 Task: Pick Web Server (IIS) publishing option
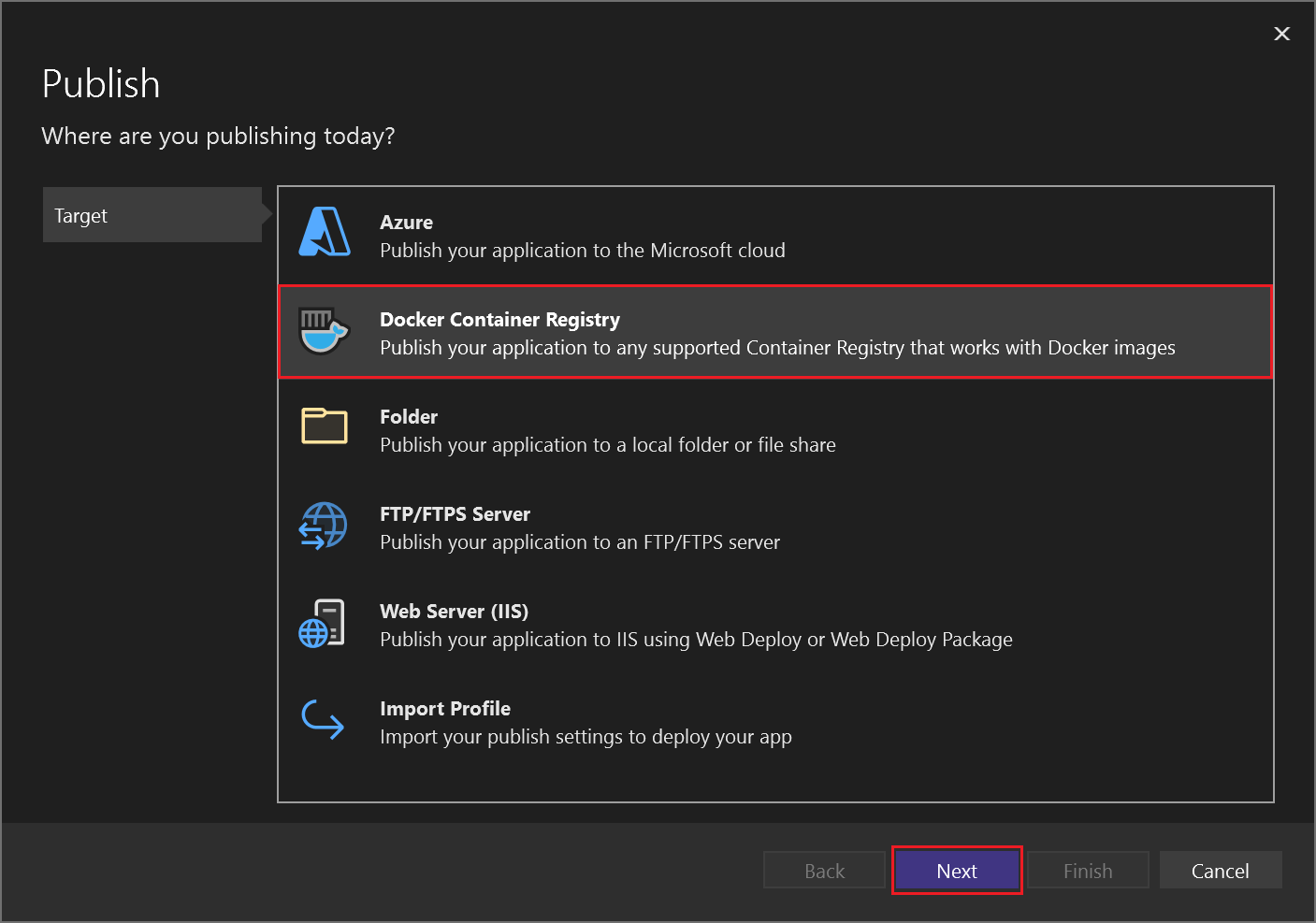pyautogui.click(x=655, y=624)
